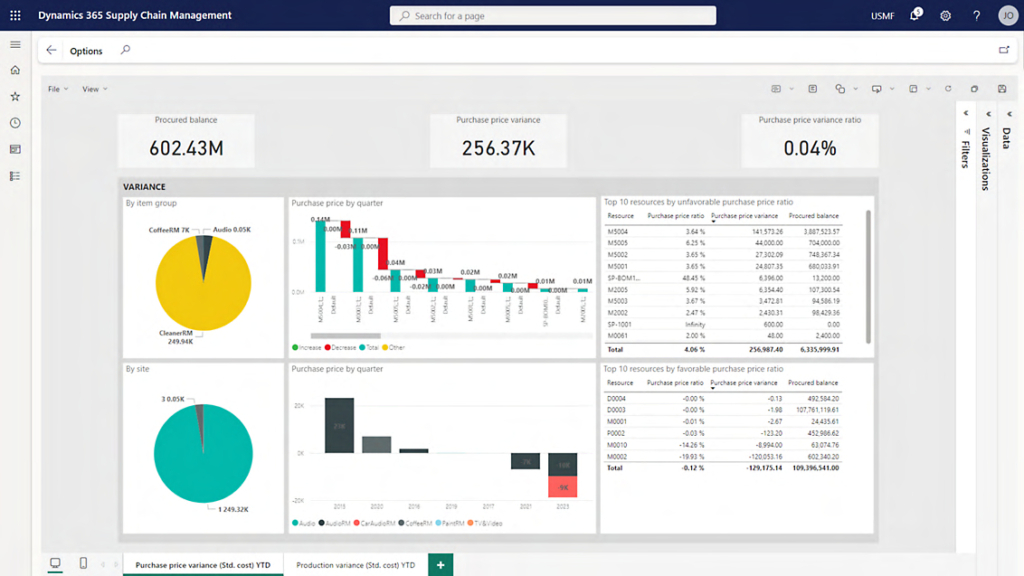The height and width of the screenshot is (576, 1024).
Task: Open the search icon beside Options
Action: [x=124, y=50]
